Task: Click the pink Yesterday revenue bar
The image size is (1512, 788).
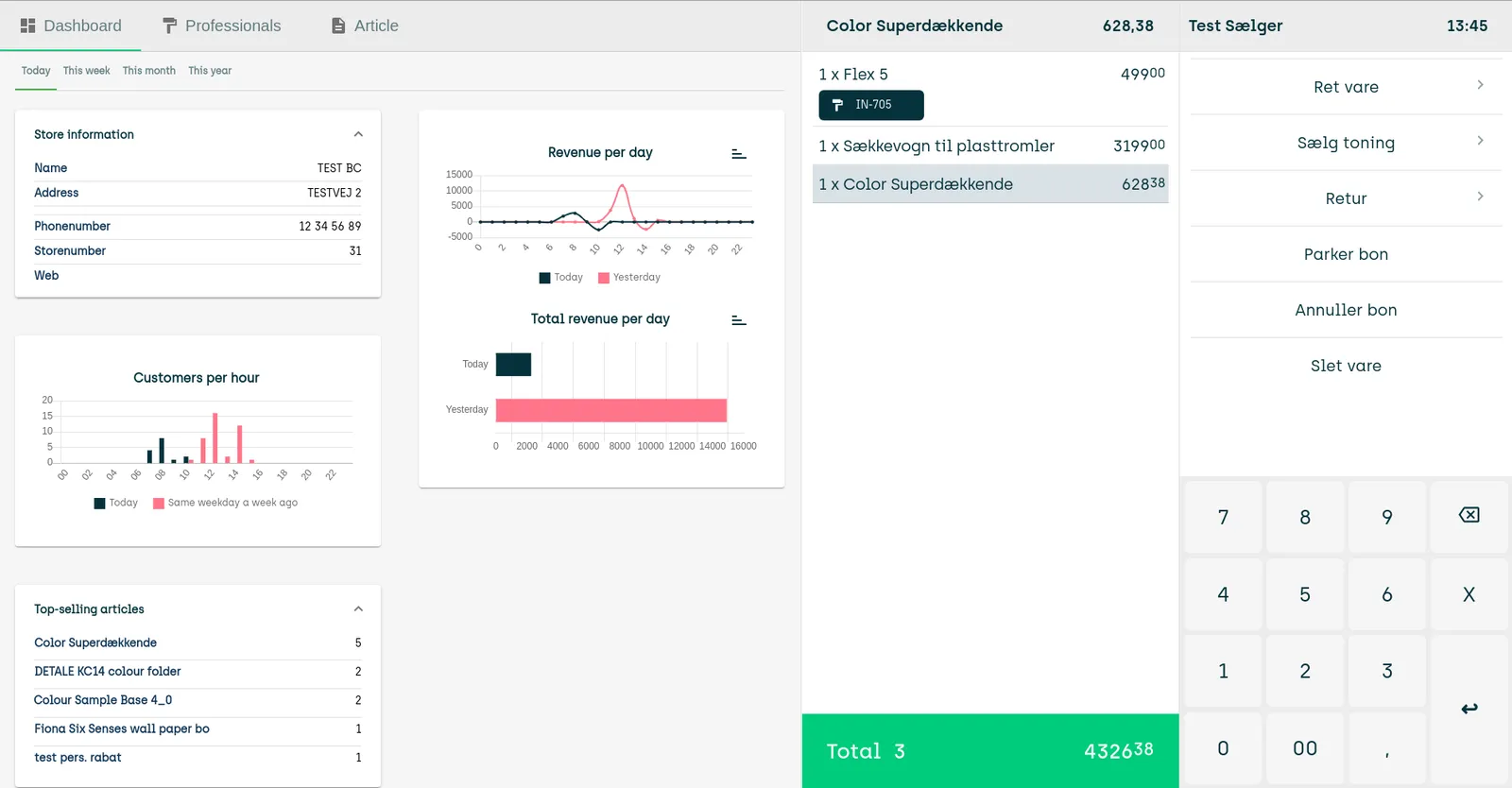Action: (611, 410)
